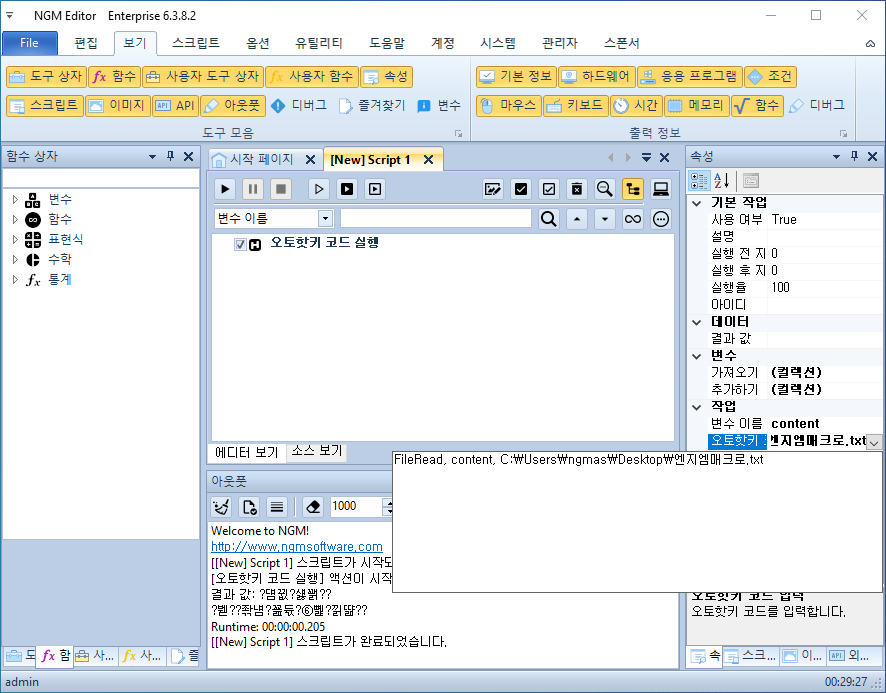Toggle the infinity search option icon
Viewport: 886px width, 693px height.
coord(631,219)
